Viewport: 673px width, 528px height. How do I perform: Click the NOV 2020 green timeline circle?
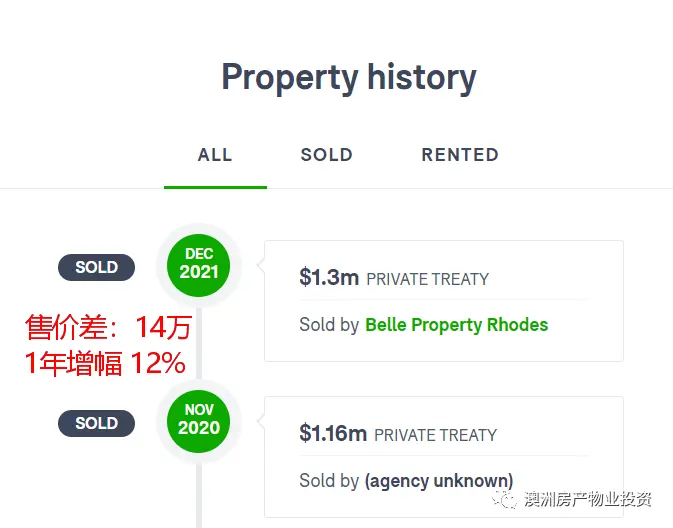click(x=198, y=421)
